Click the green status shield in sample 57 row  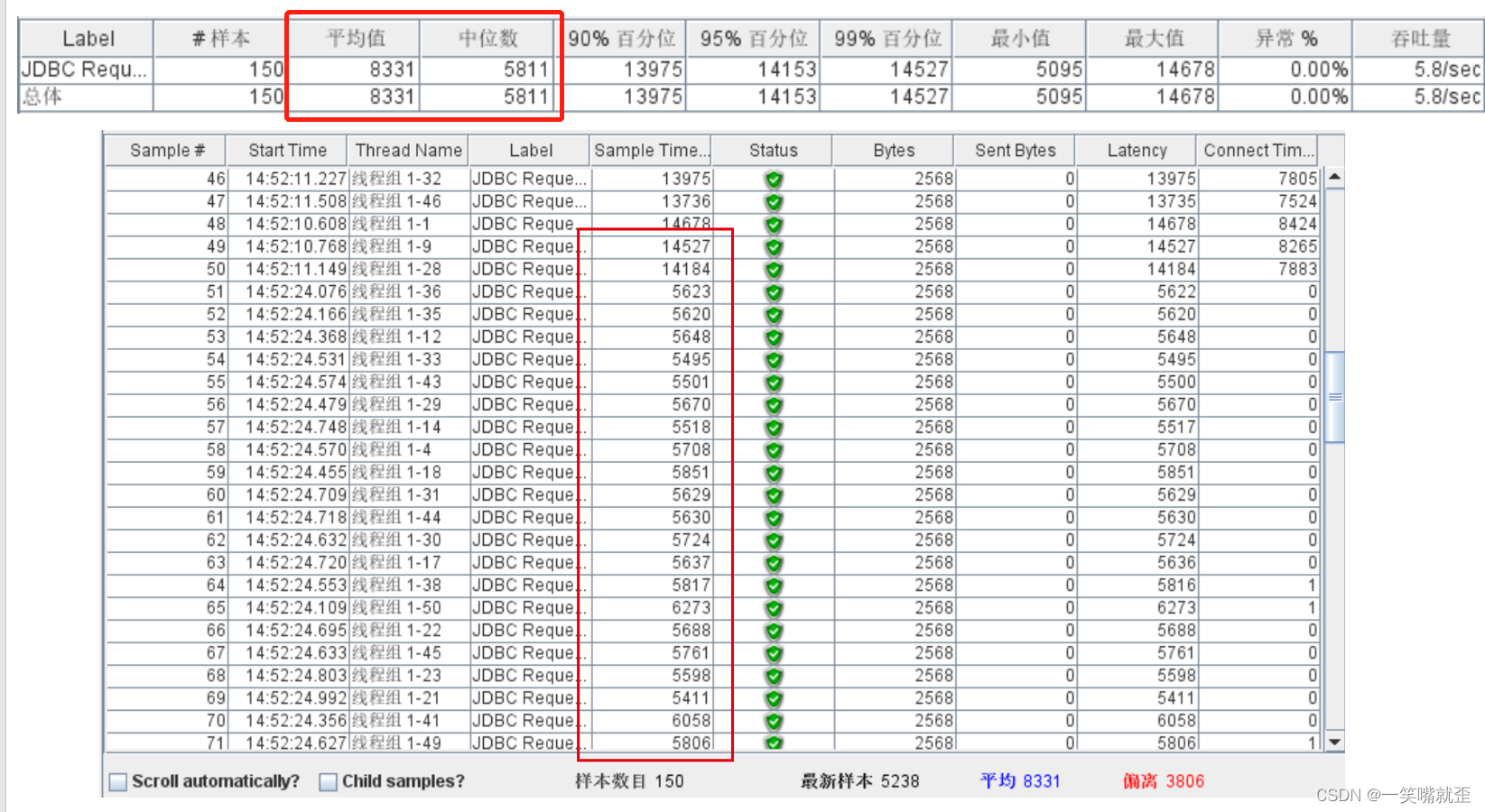[774, 428]
